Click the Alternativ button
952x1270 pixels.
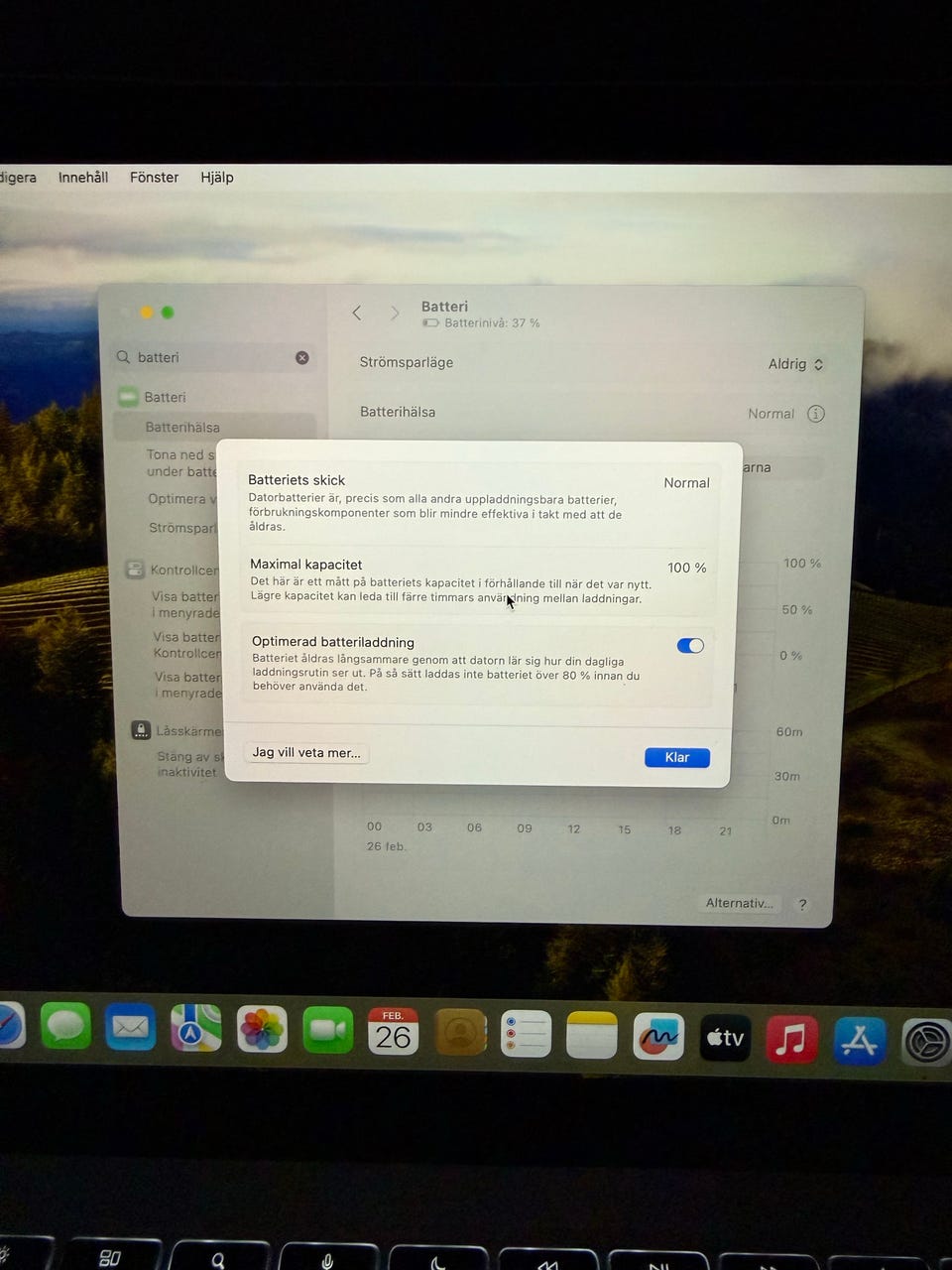coord(739,903)
